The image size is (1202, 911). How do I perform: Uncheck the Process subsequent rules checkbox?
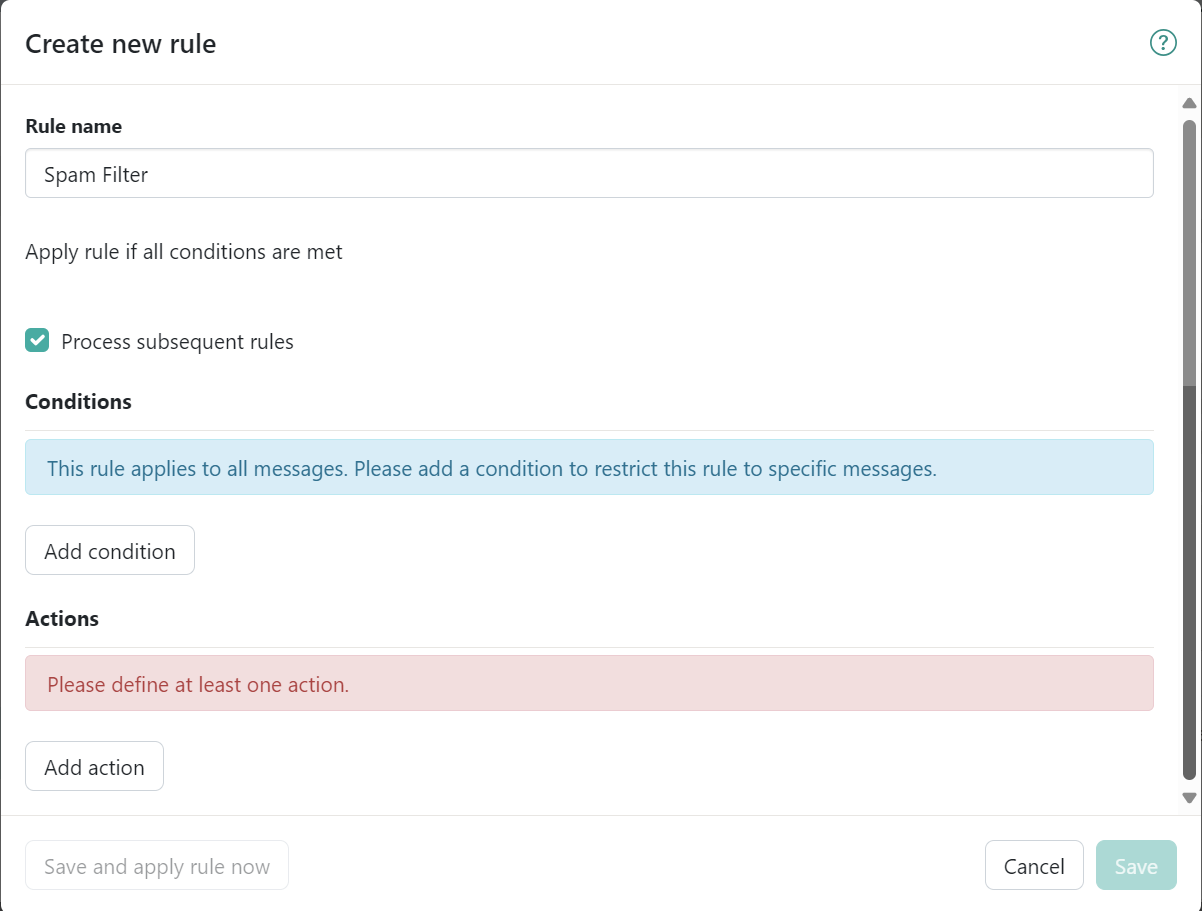point(36,340)
